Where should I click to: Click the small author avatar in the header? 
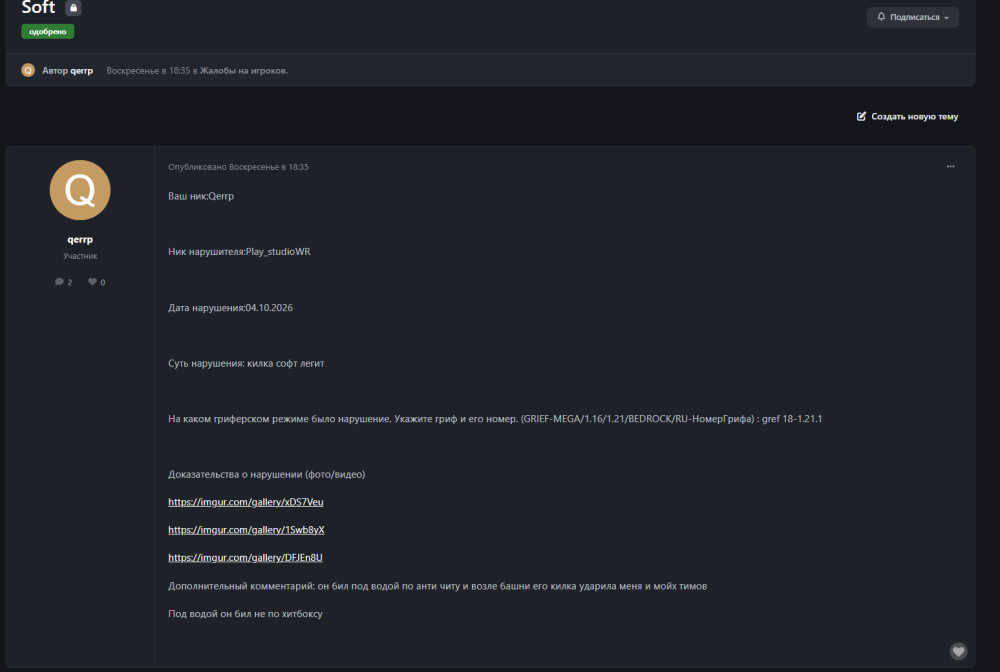(x=28, y=70)
